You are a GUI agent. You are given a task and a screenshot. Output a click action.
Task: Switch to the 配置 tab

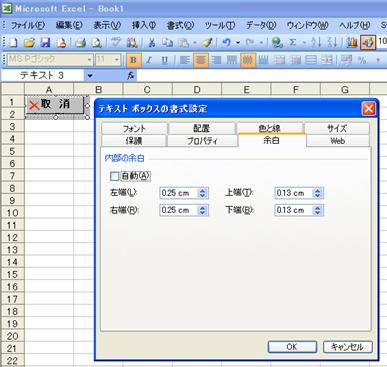click(201, 128)
